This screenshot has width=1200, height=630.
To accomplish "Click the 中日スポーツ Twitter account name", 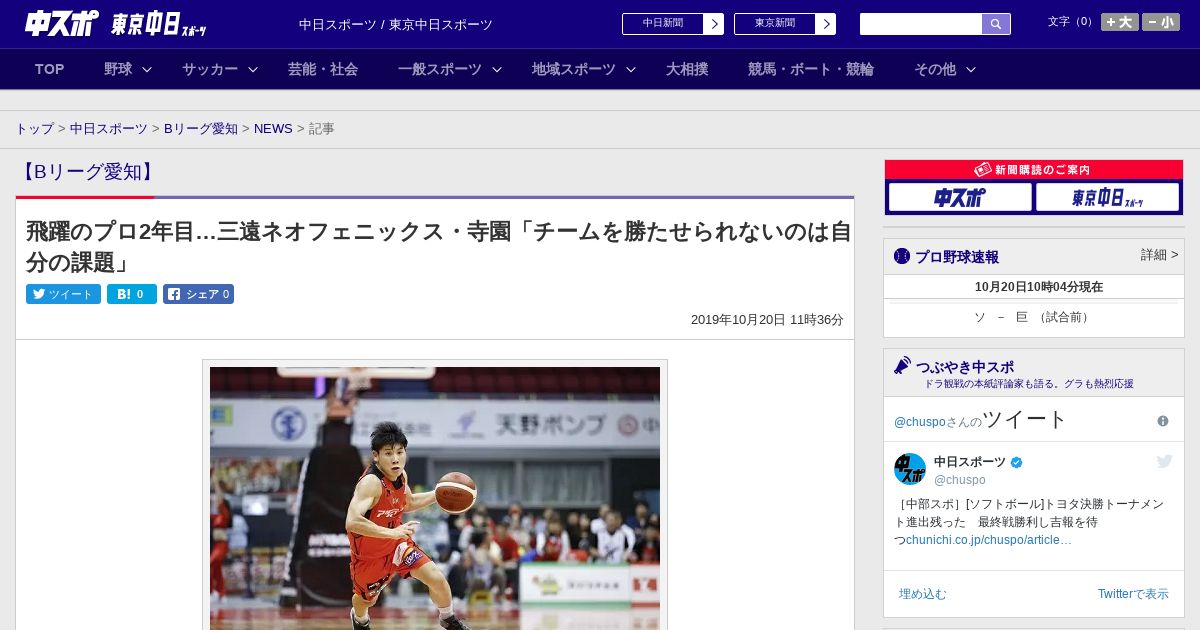I will tap(970, 462).
